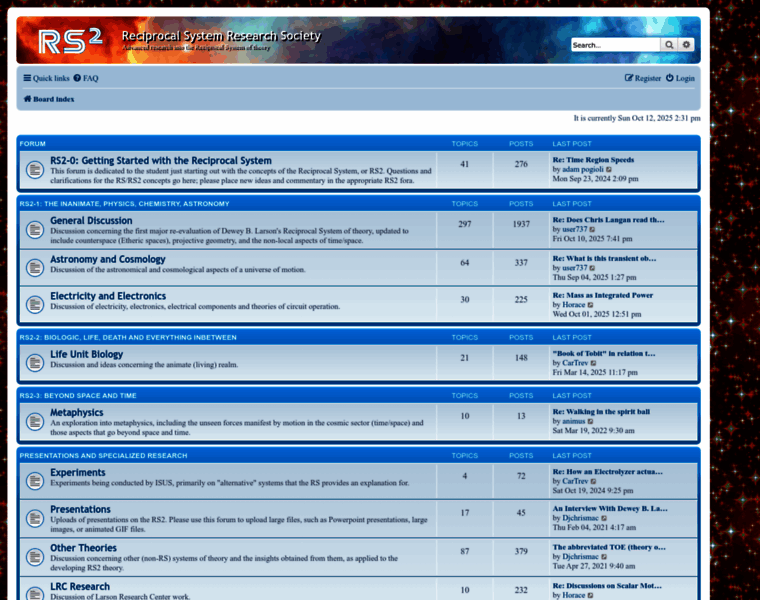Open last post Re: Does Chris Langan read
Screen dimensions: 760x600
[608, 220]
